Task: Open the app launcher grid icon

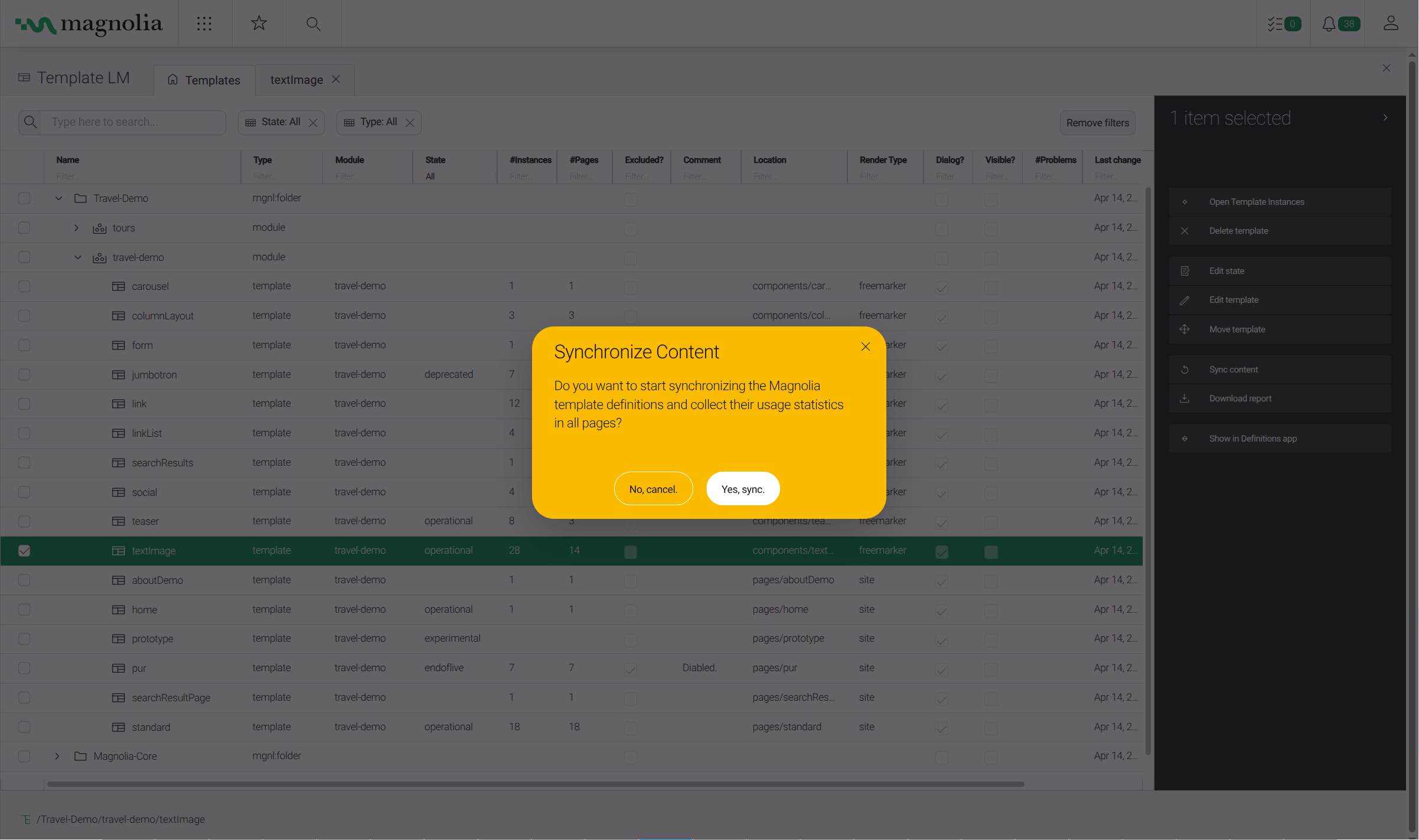Action: (x=204, y=24)
